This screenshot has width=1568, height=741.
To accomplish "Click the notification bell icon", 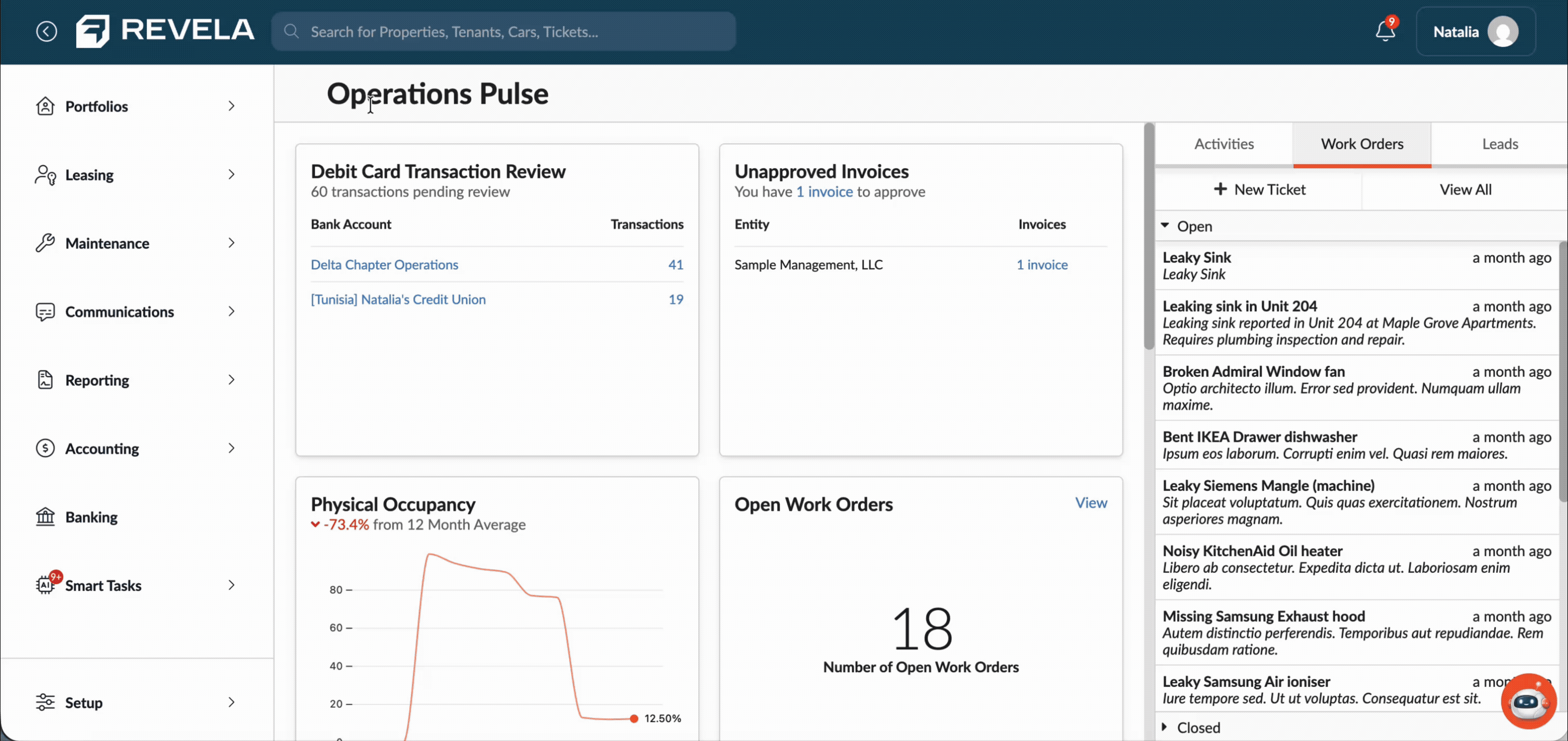I will (x=1385, y=31).
